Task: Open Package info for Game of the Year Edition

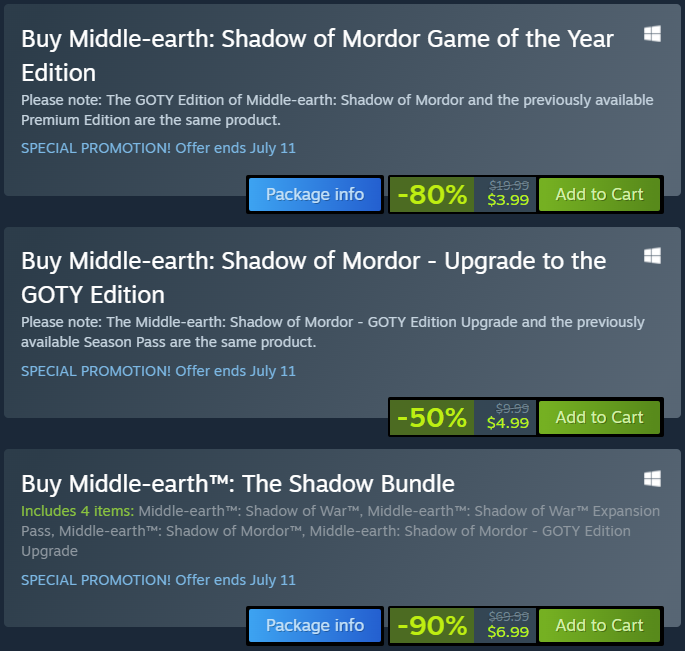Action: point(315,194)
